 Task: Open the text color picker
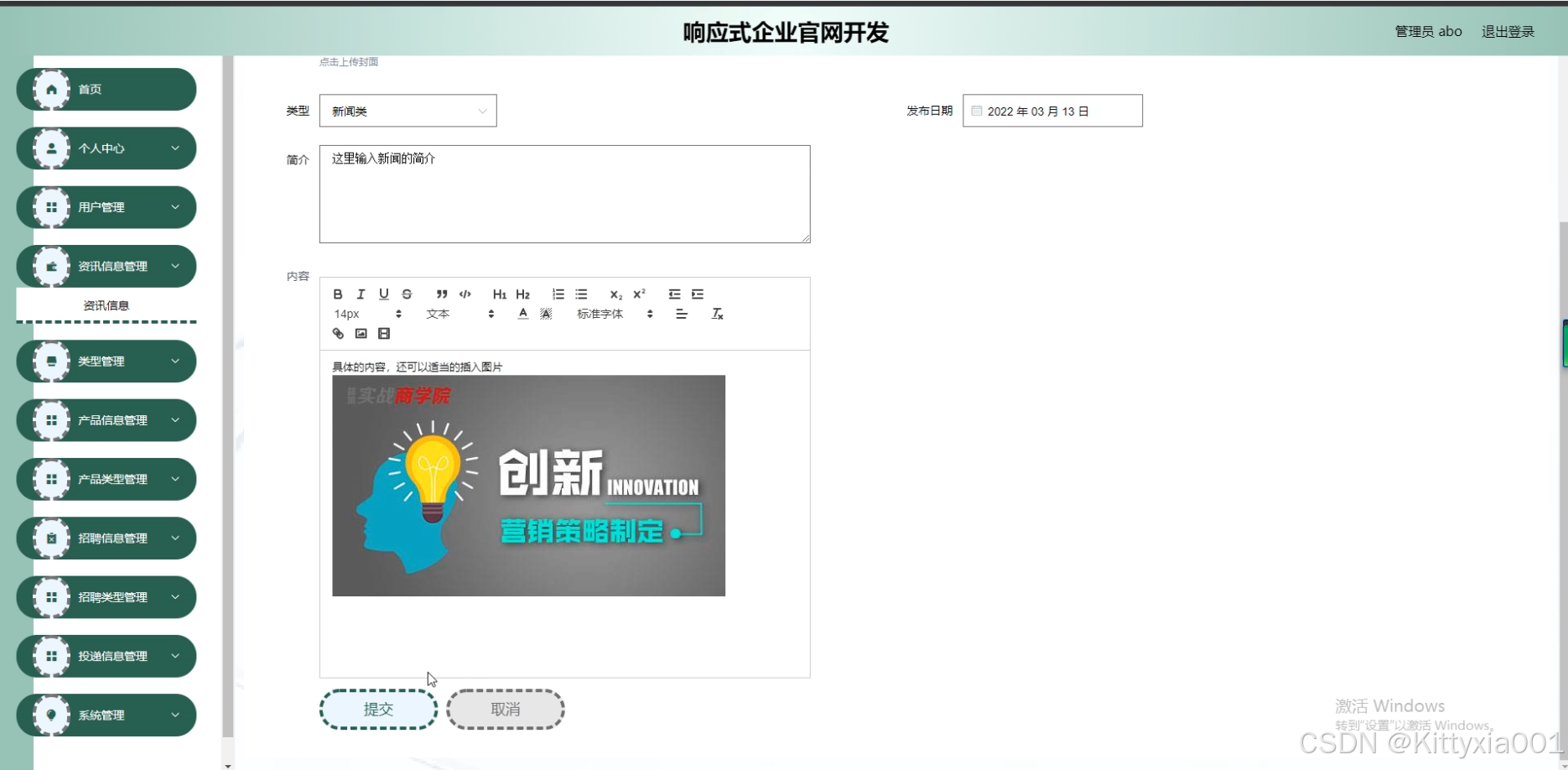click(x=523, y=314)
